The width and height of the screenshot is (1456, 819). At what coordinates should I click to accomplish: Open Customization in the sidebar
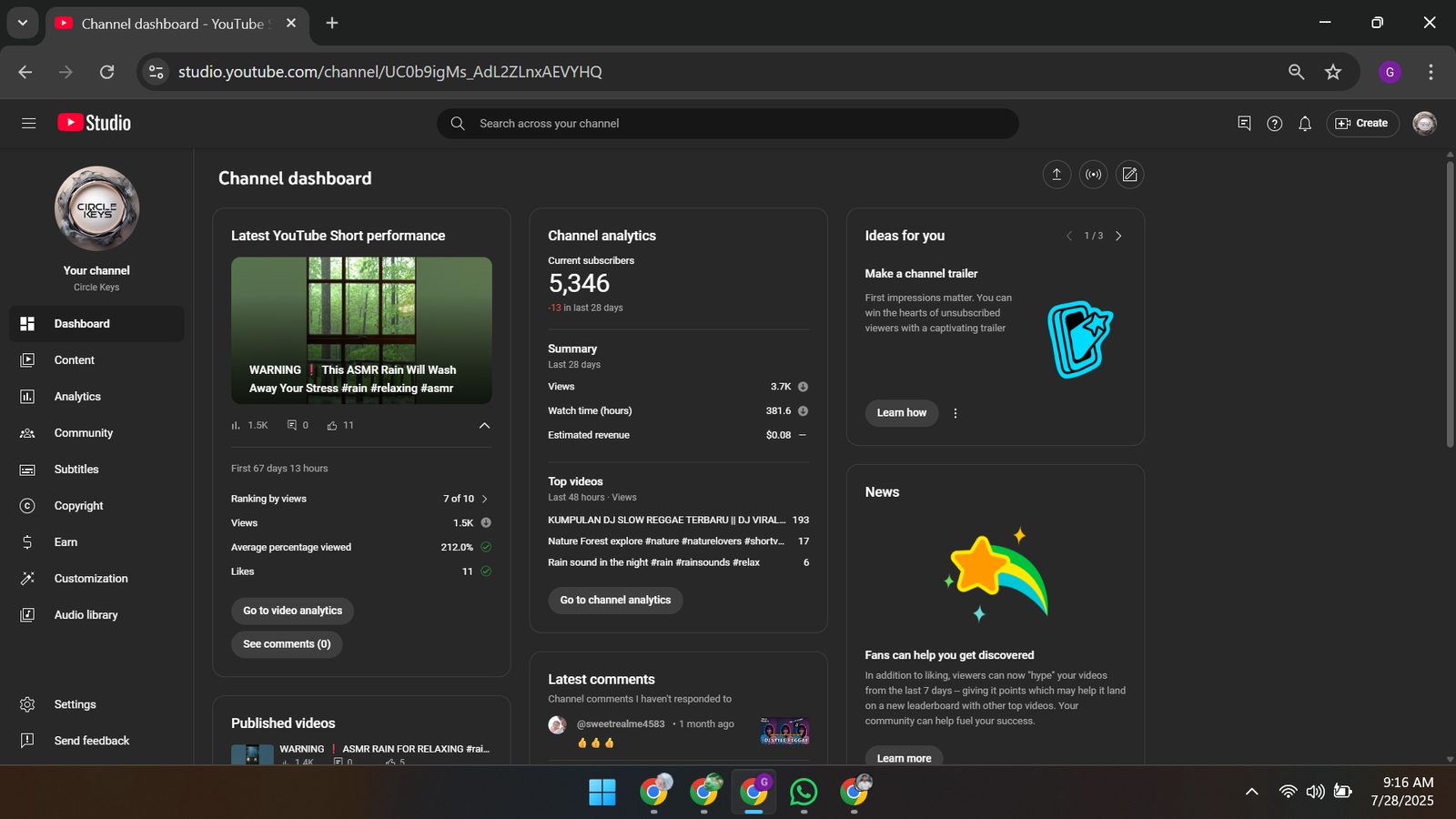click(x=96, y=579)
